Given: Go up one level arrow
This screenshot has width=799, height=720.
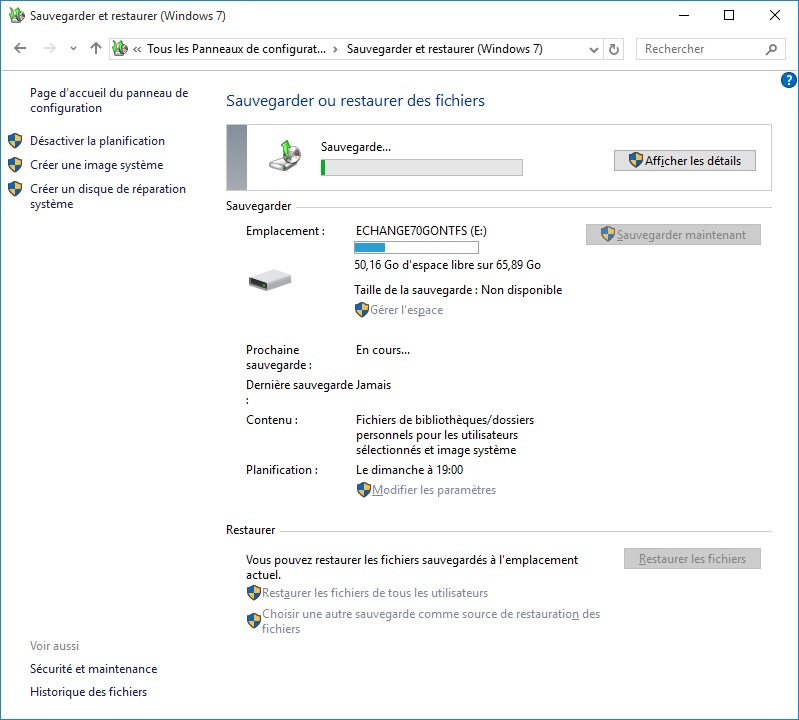Looking at the screenshot, I should click(x=96, y=48).
